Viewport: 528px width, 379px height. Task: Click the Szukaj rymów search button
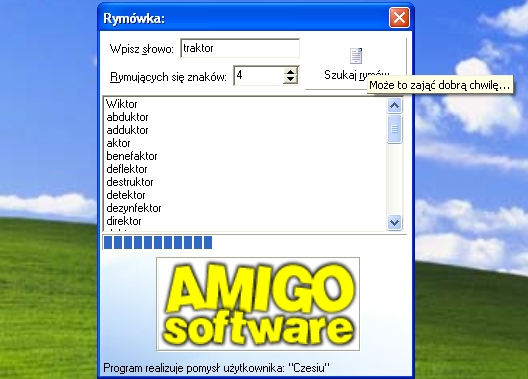[356, 64]
